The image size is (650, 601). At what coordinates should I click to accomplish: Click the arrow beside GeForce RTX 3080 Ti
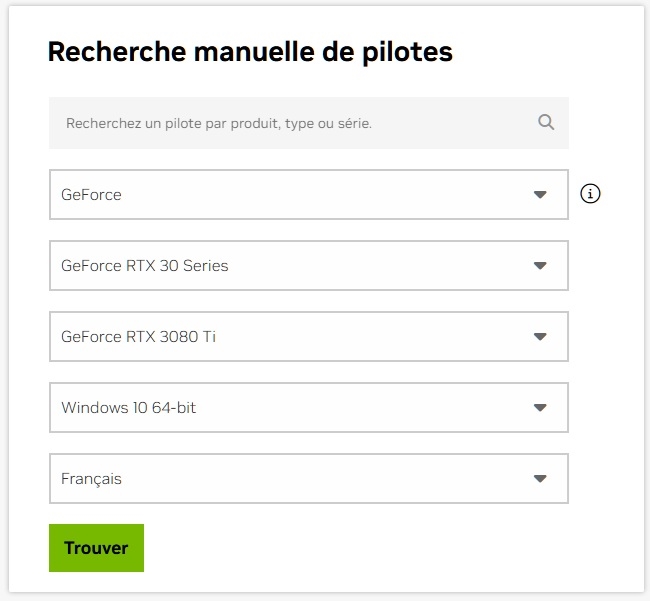tap(540, 337)
